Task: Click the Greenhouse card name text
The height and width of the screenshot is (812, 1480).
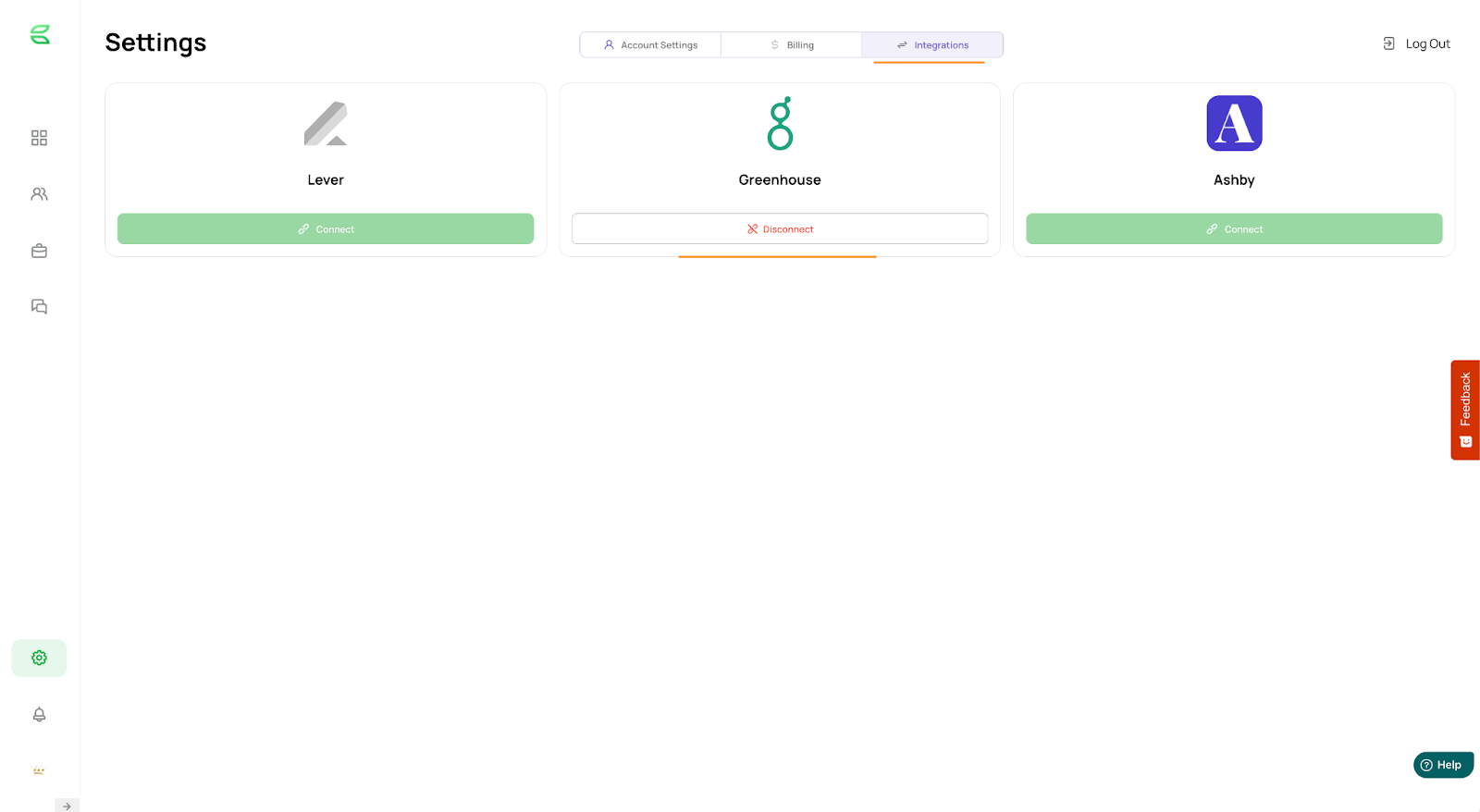Action: point(780,180)
